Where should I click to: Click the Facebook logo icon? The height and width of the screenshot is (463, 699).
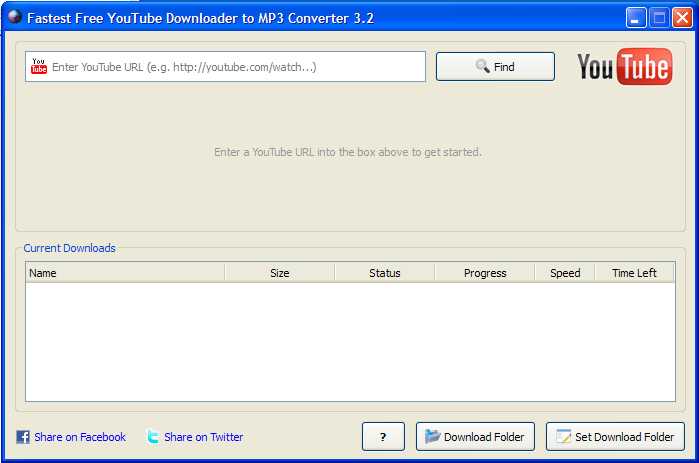pyautogui.click(x=23, y=437)
